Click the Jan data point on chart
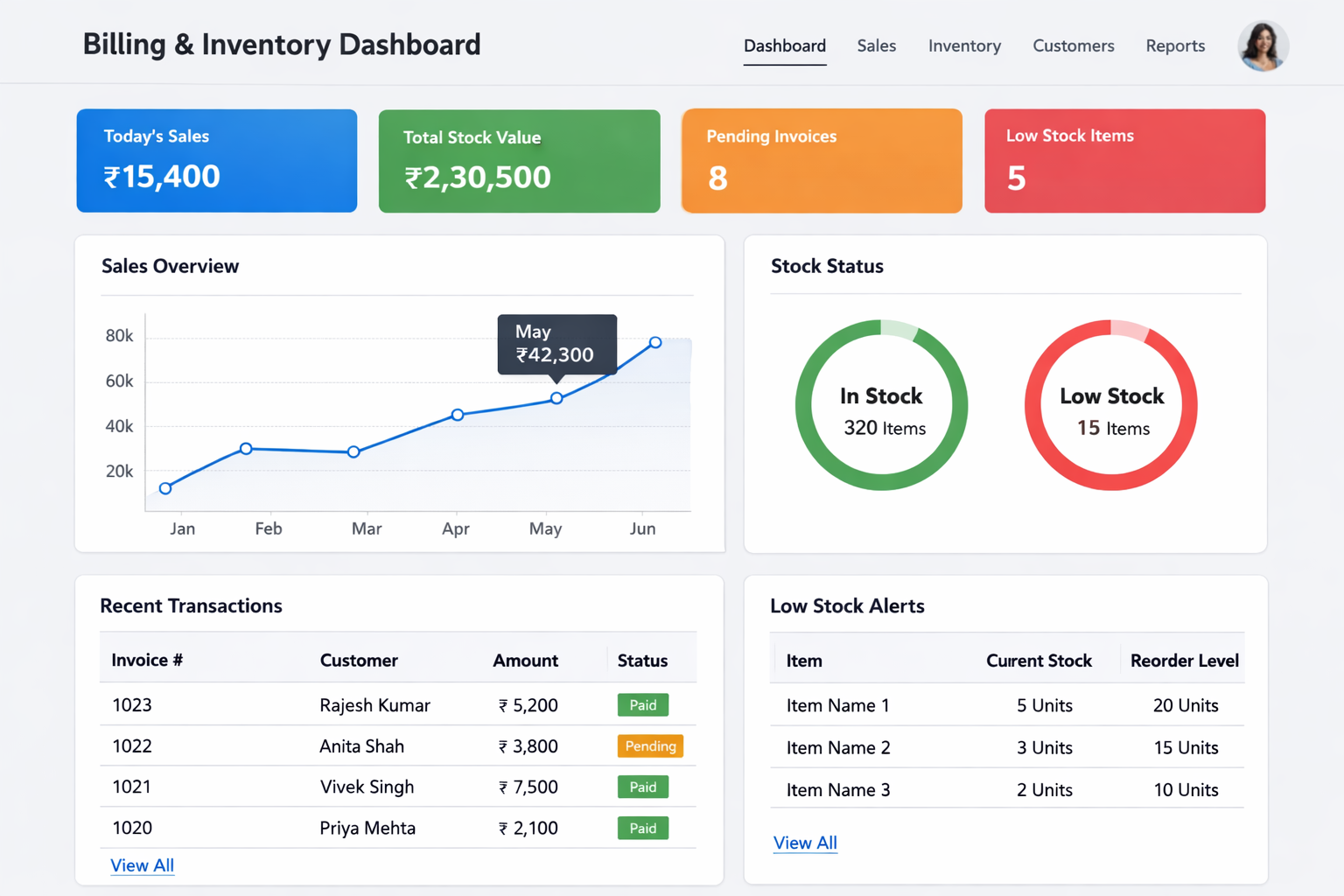1344x896 pixels. pos(165,488)
